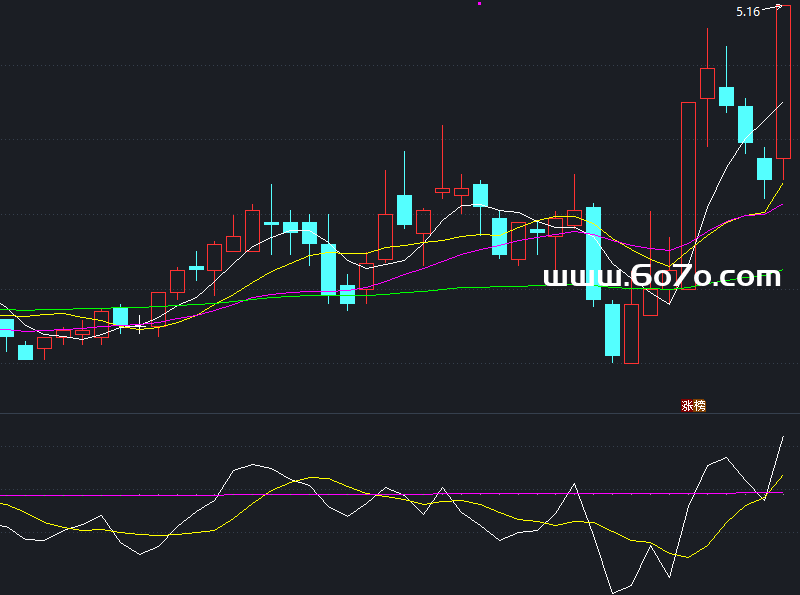Select the magenta moving average line in price chart
Image resolution: width=800 pixels, height=595 pixels.
coord(420,271)
